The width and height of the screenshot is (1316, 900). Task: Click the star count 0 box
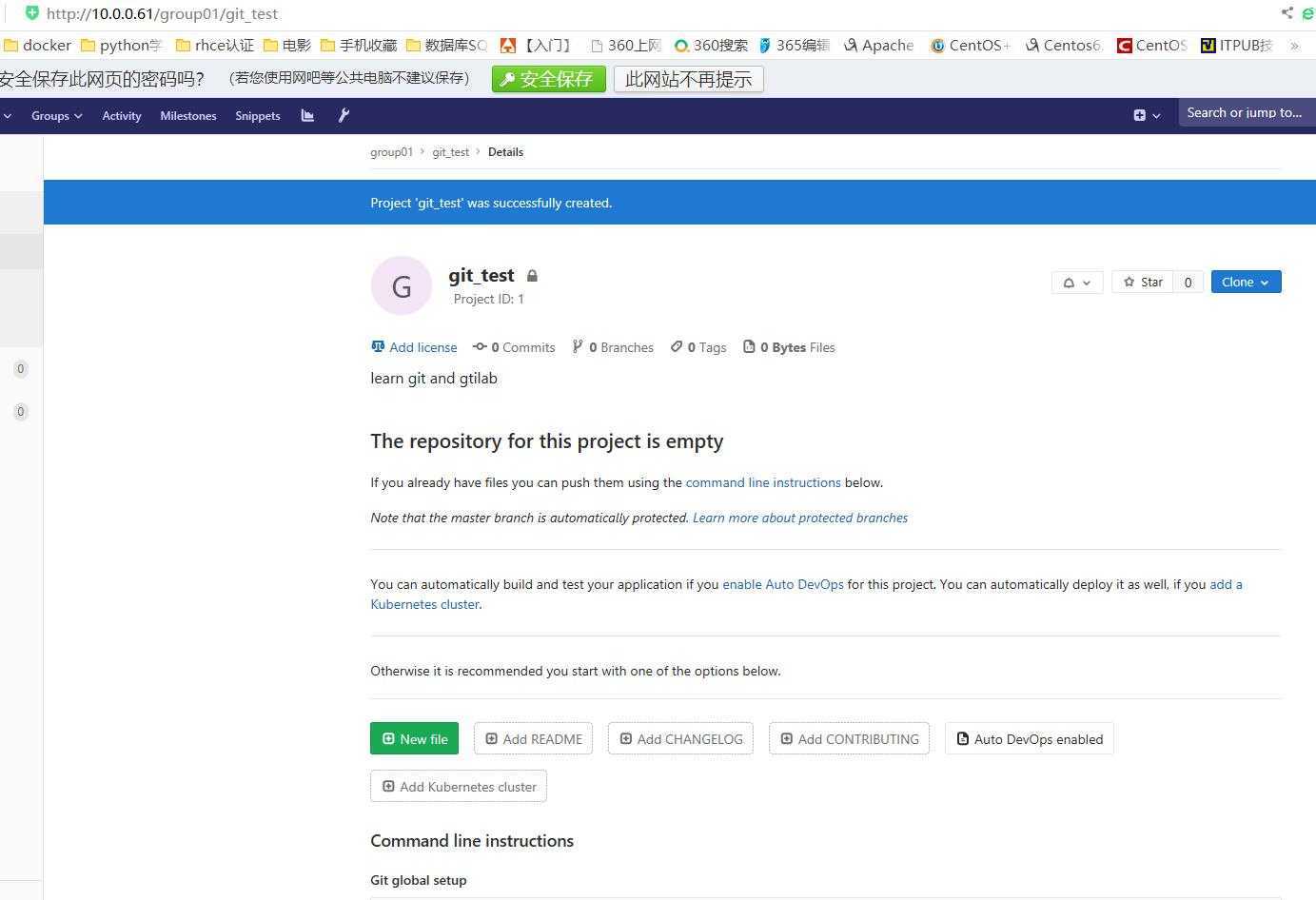(x=1188, y=282)
